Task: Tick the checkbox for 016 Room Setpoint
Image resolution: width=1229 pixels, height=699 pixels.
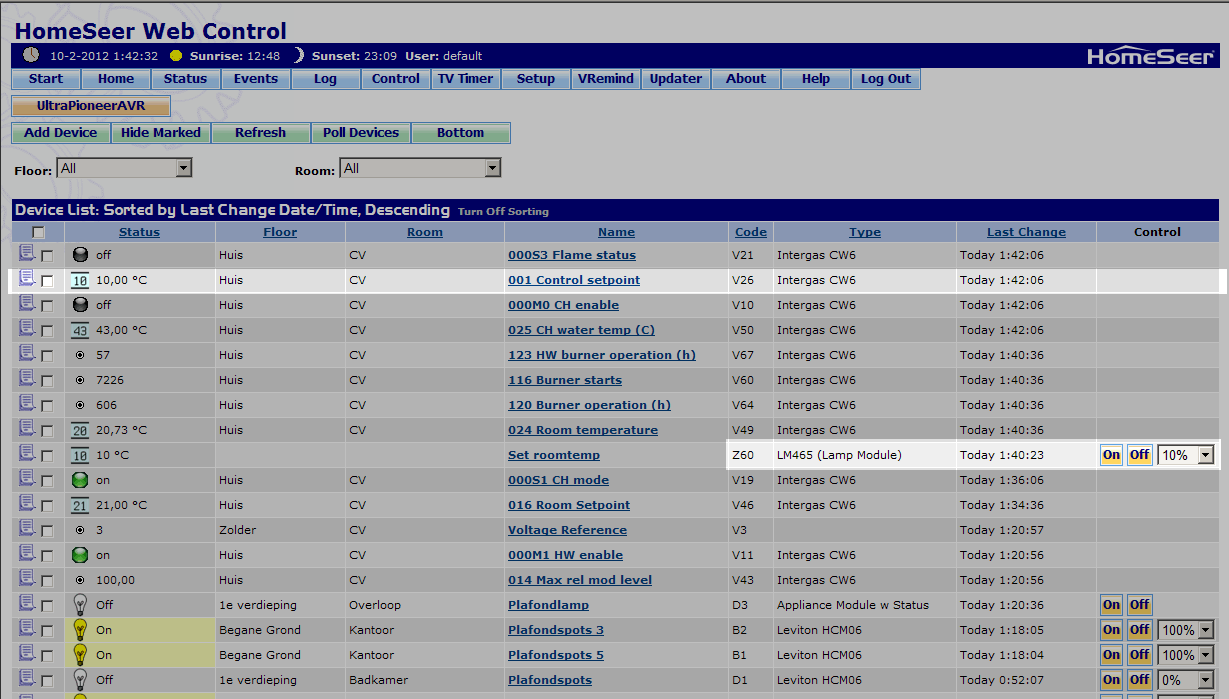Action: pyautogui.click(x=47, y=506)
